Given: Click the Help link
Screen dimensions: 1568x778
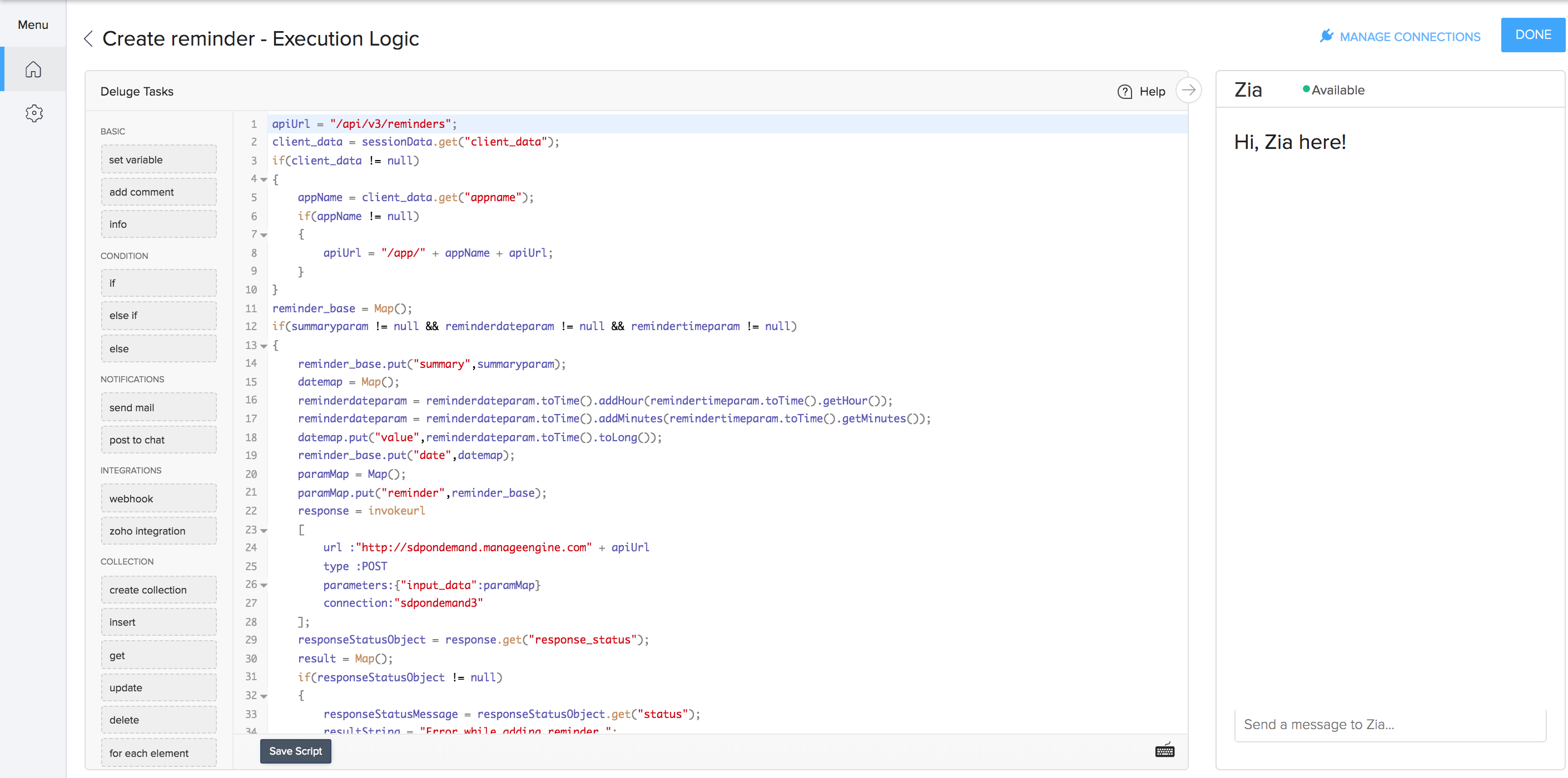Looking at the screenshot, I should pyautogui.click(x=1152, y=92).
